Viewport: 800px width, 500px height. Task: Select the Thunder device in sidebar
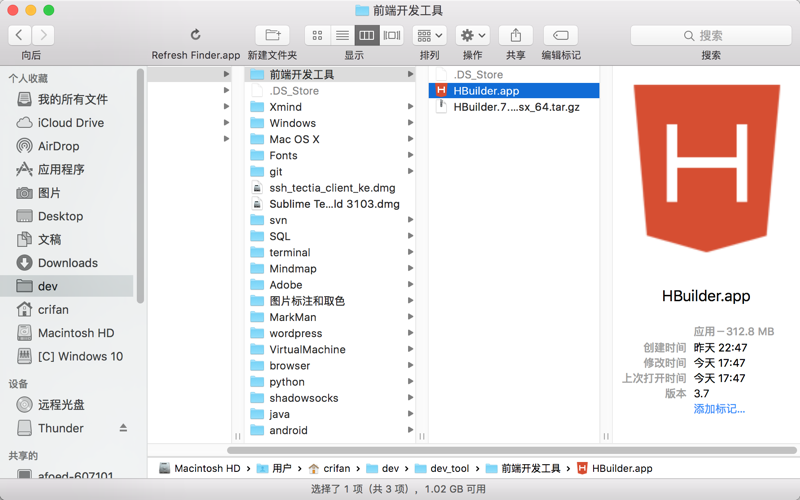coord(60,428)
